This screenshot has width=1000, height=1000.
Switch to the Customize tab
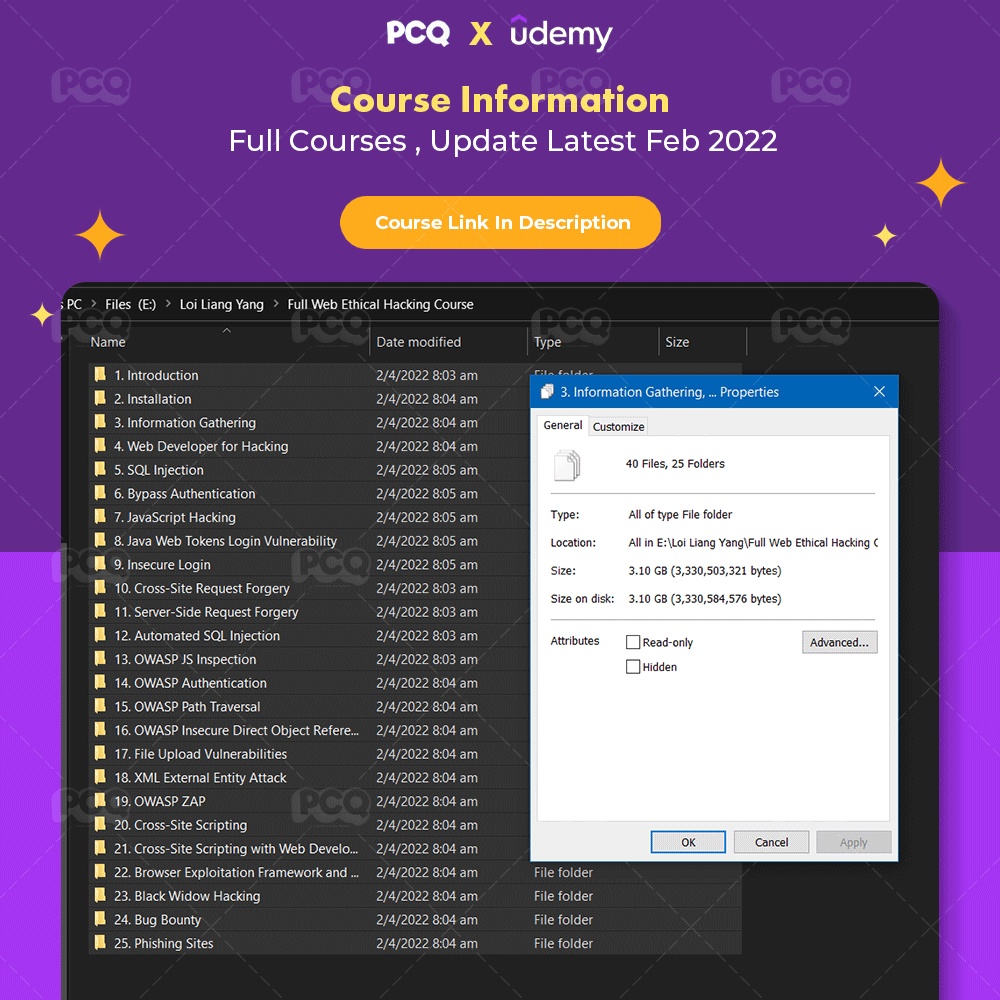[x=618, y=427]
